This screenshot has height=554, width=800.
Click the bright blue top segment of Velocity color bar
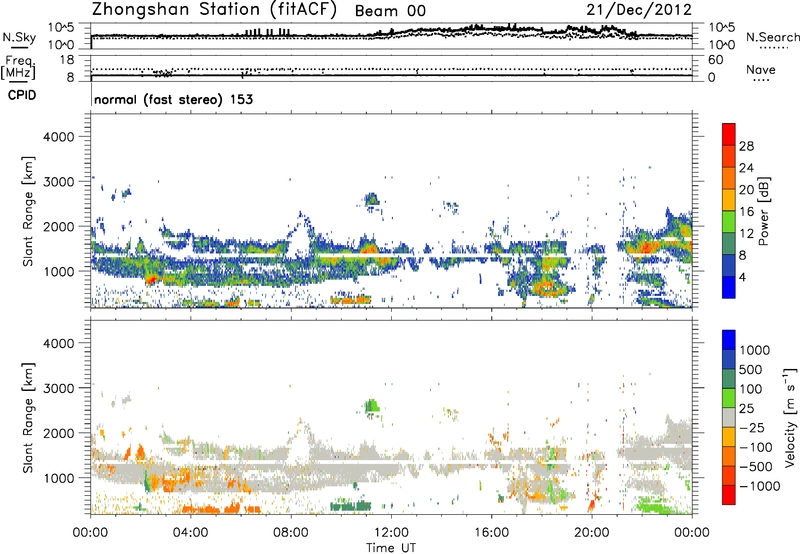click(729, 340)
